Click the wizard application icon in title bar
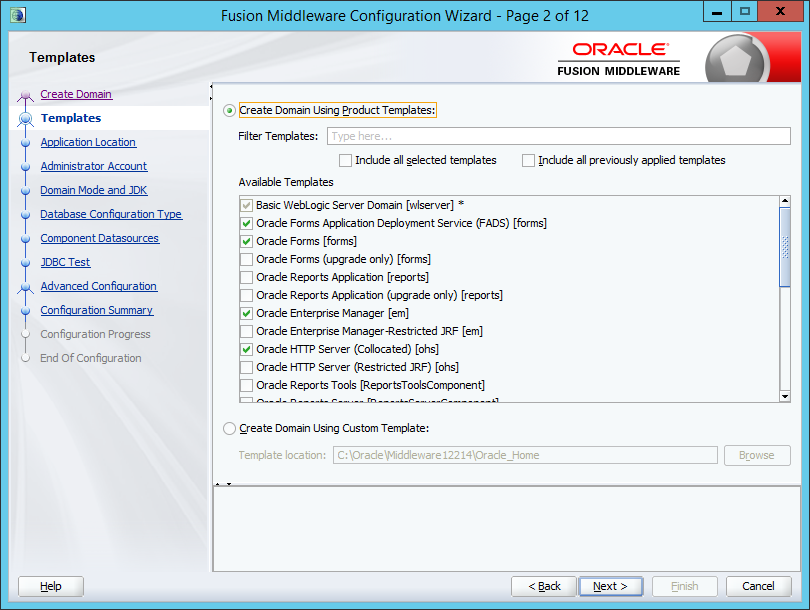810x610 pixels. tap(18, 14)
